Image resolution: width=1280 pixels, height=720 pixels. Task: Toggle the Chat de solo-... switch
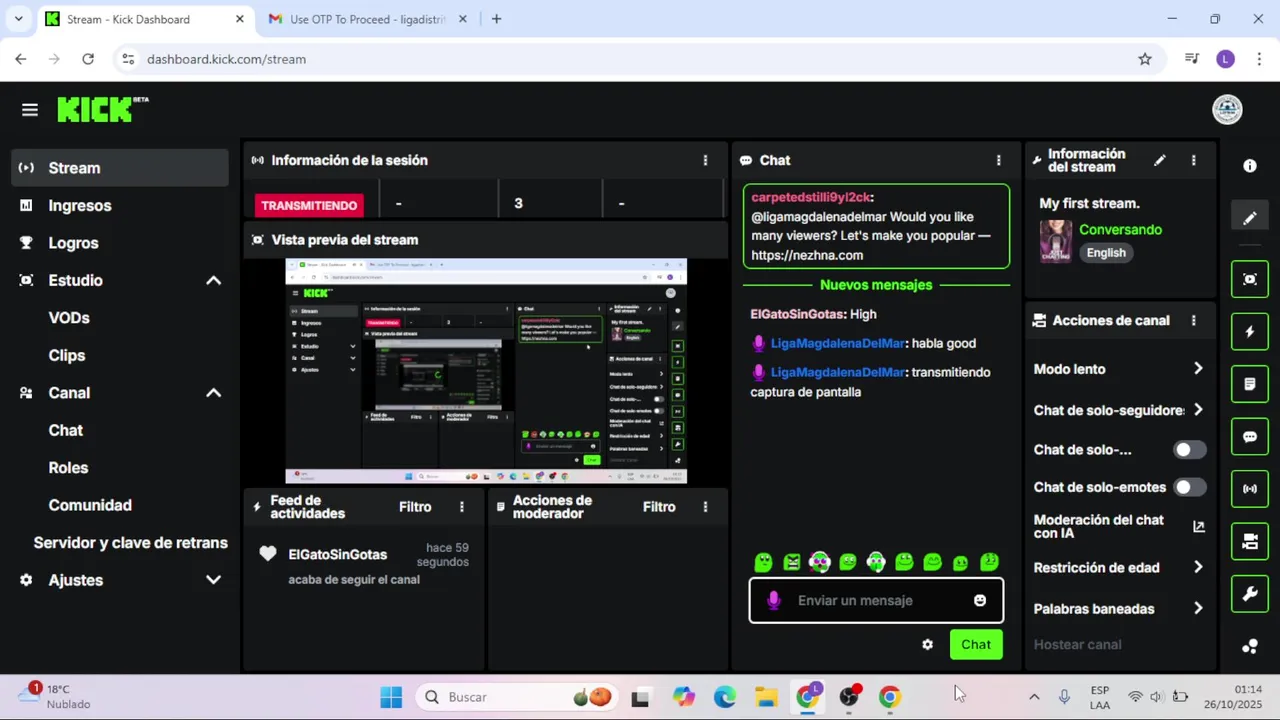pos(1189,450)
